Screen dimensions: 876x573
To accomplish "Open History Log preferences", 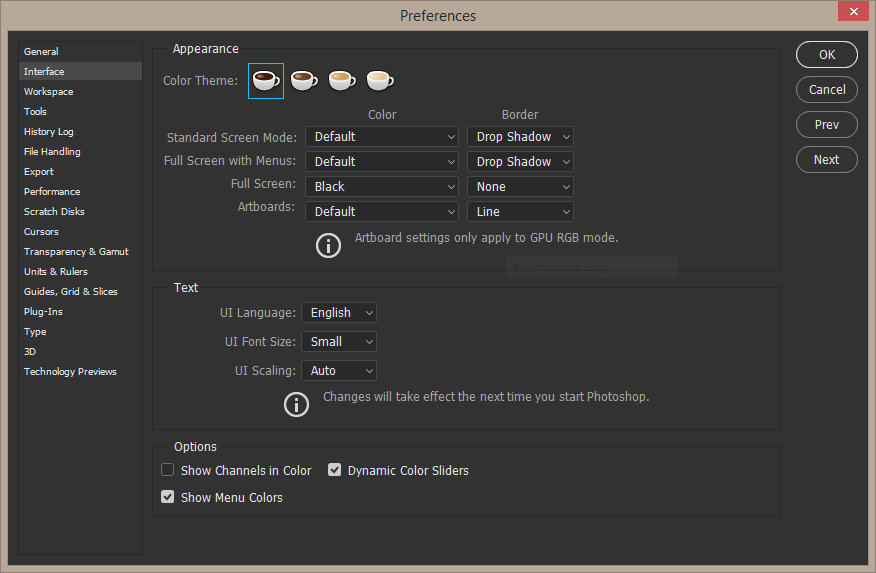I will (x=80, y=132).
